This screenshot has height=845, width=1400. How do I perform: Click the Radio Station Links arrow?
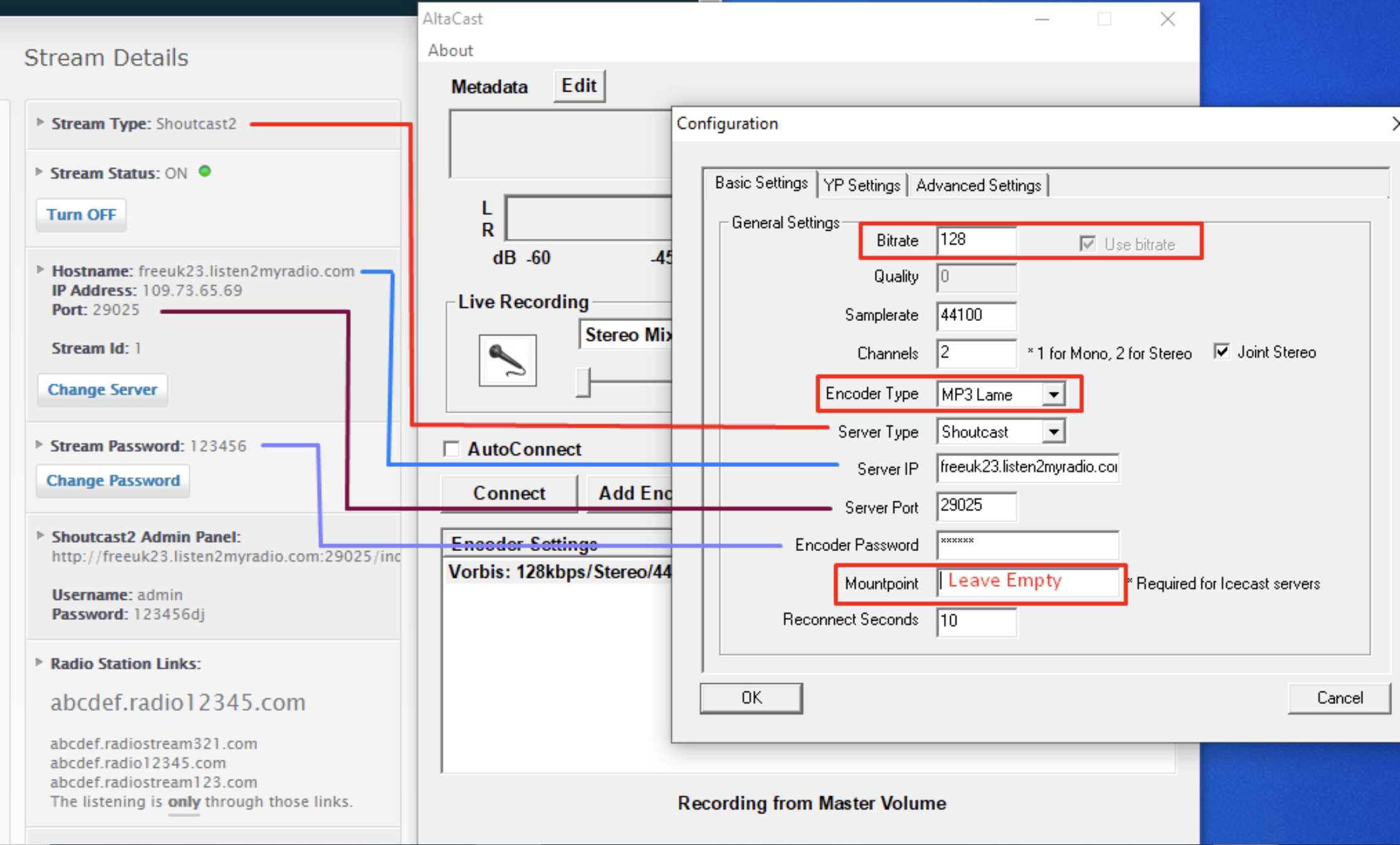(x=39, y=663)
